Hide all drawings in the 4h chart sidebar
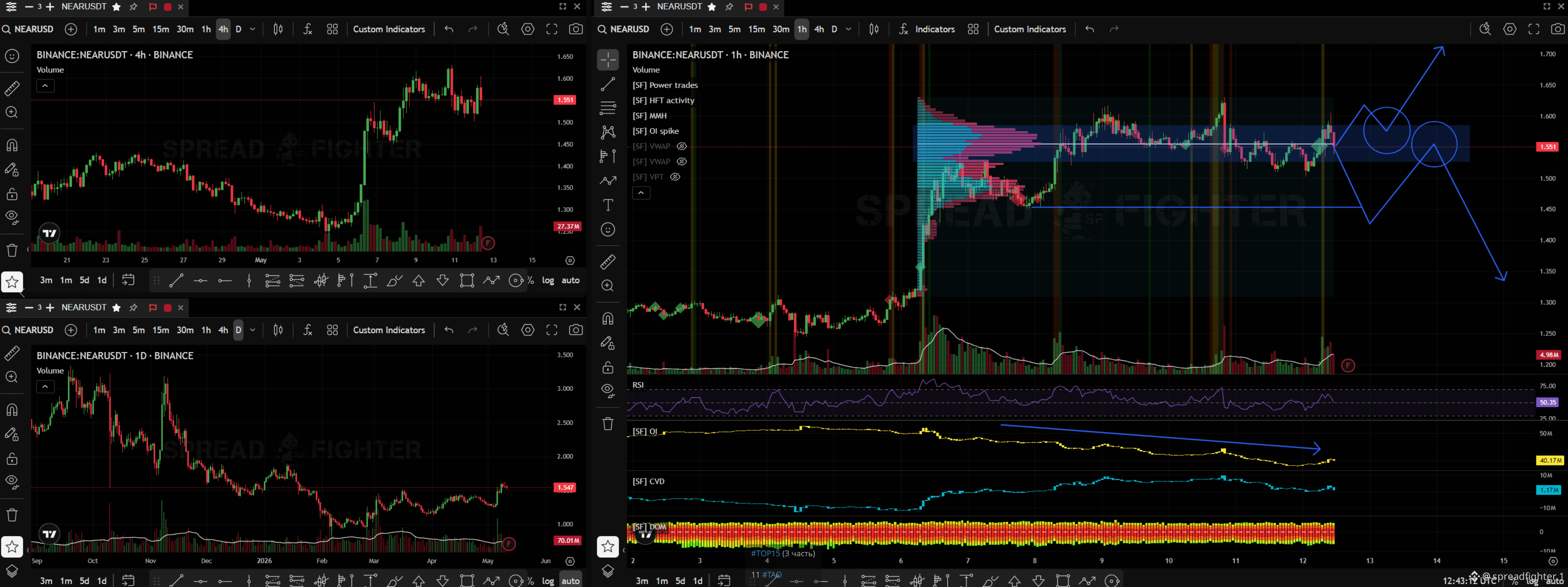1568x587 pixels. [11, 217]
